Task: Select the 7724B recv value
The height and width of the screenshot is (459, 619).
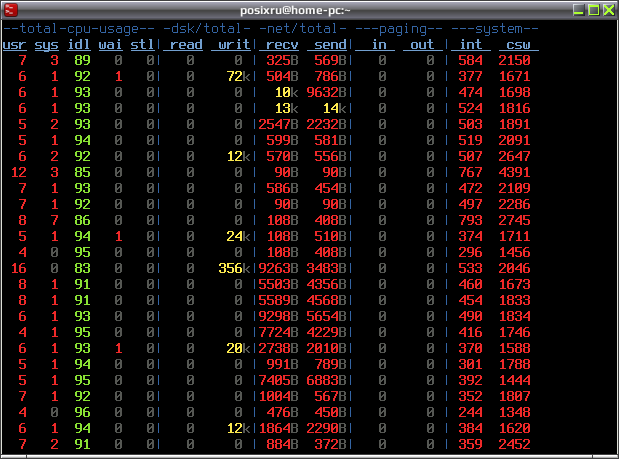Action: [278, 332]
